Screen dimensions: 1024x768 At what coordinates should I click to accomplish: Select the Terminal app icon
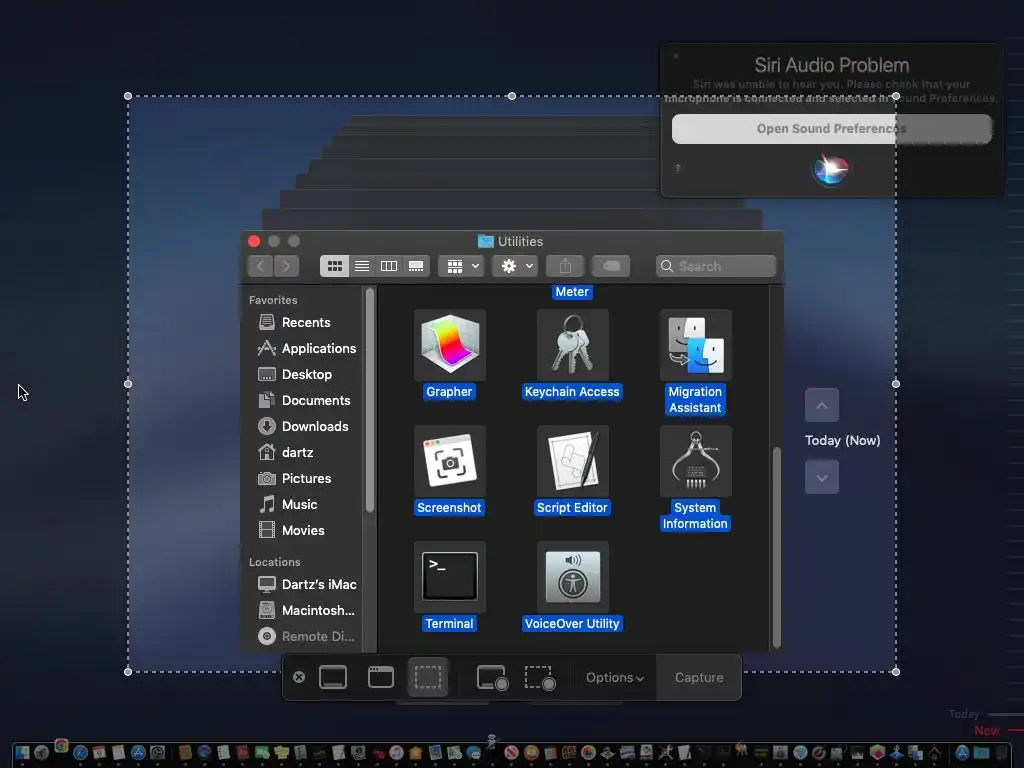point(449,577)
